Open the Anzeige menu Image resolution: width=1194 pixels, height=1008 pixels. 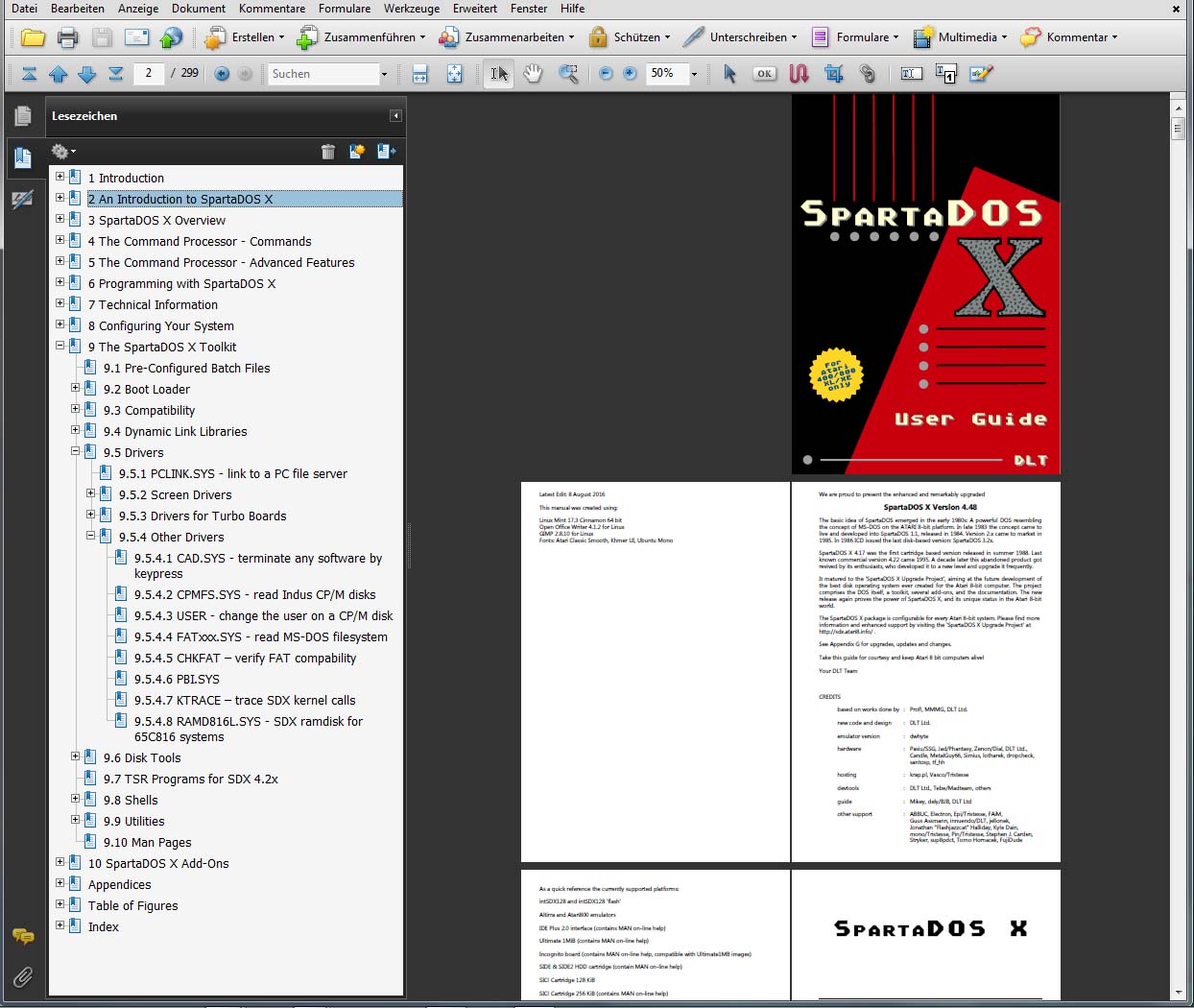coord(138,9)
